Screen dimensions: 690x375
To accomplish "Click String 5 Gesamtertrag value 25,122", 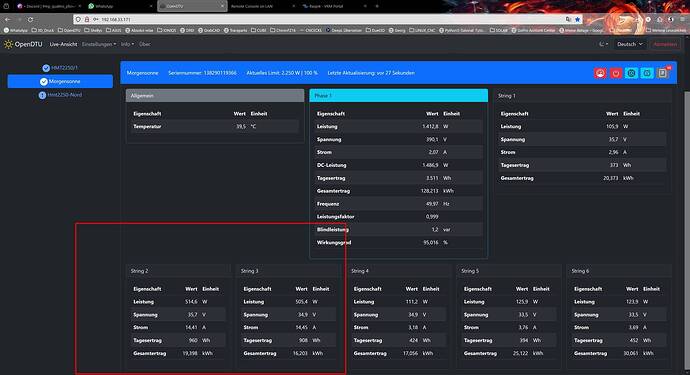I will coord(521,353).
